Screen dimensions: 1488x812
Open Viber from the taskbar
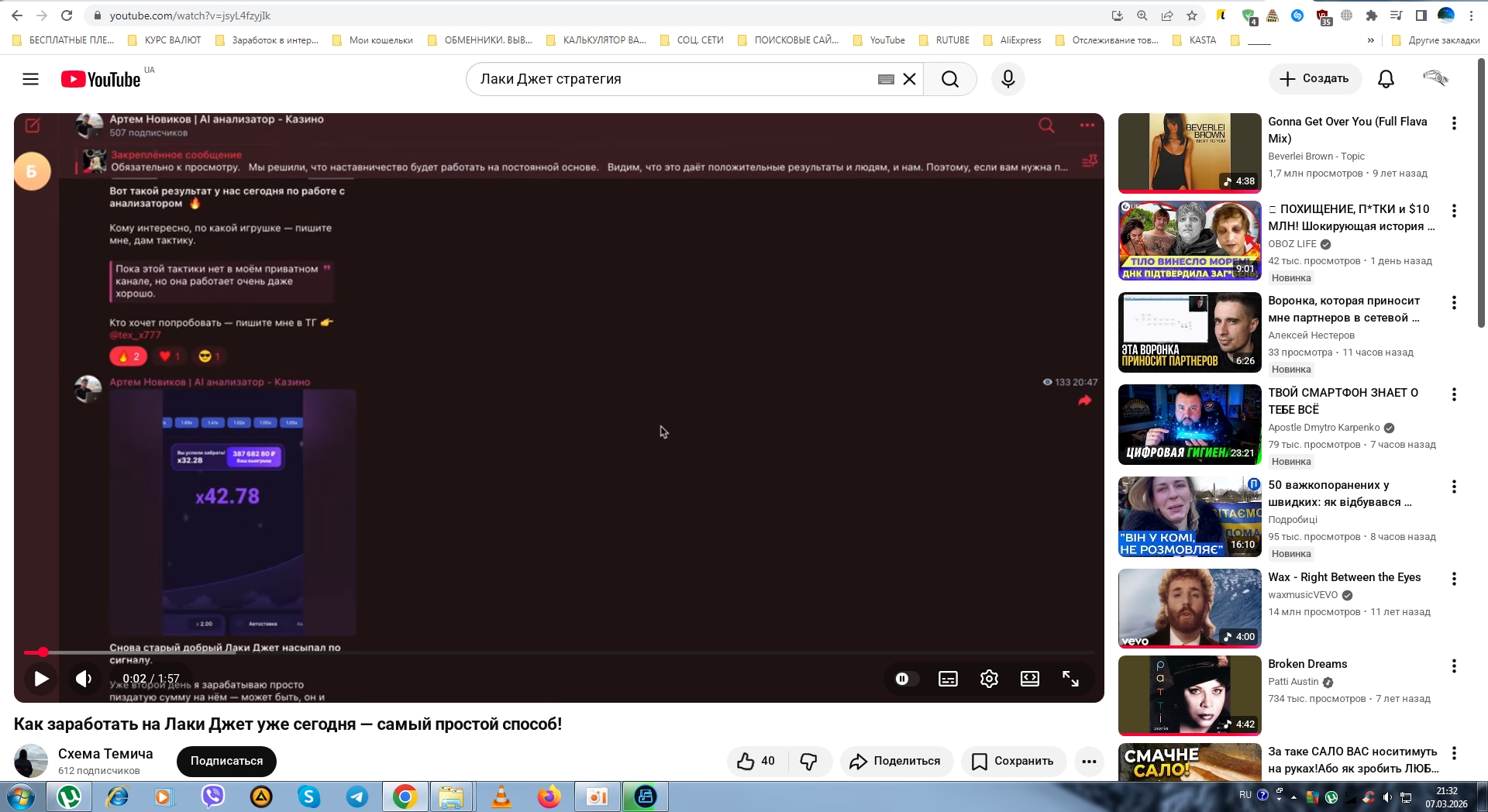212,797
